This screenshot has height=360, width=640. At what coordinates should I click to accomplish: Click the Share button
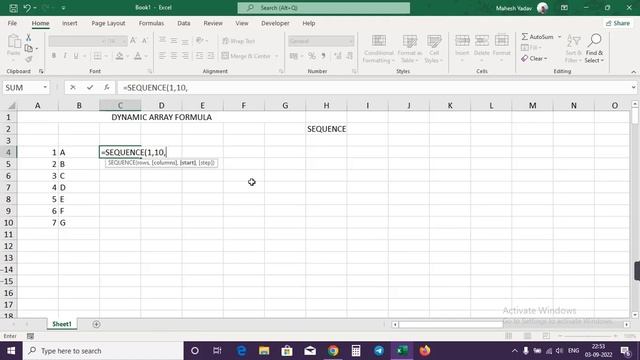coord(618,23)
